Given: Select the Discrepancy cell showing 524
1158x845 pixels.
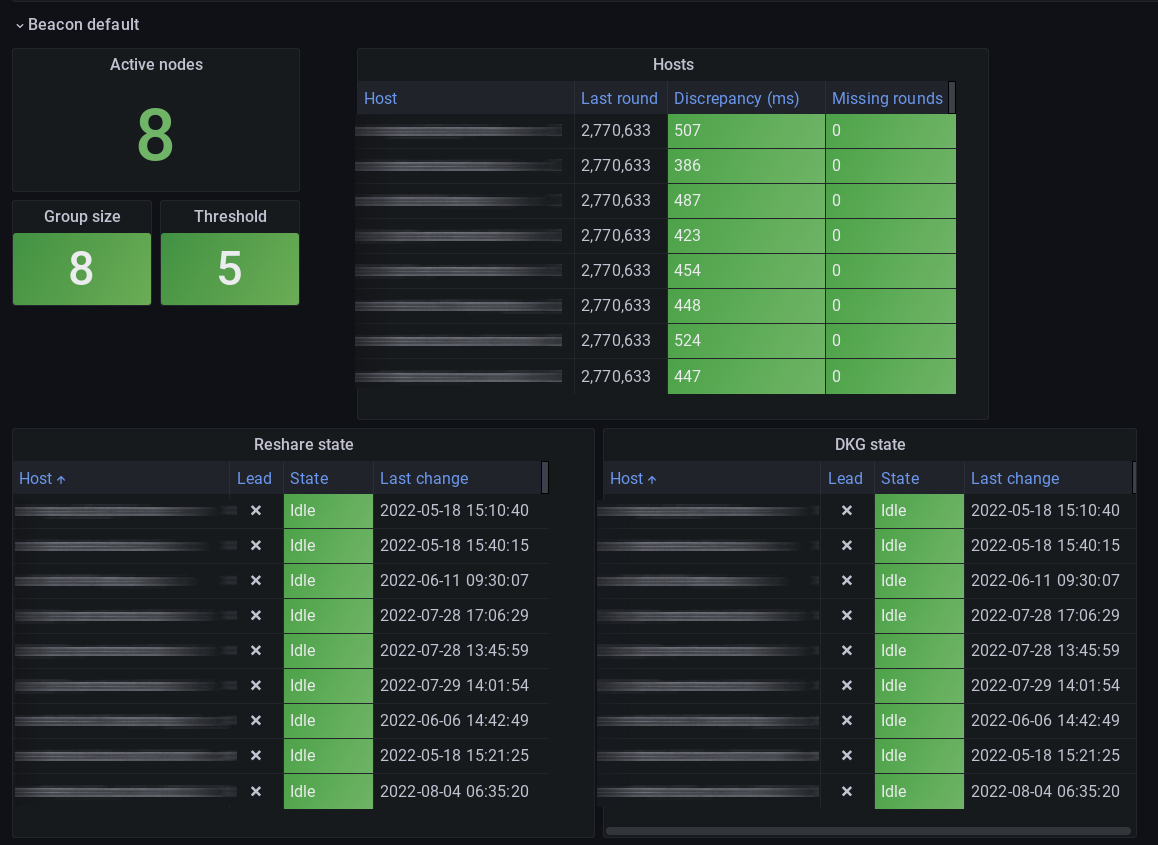Looking at the screenshot, I should pyautogui.click(x=745, y=341).
